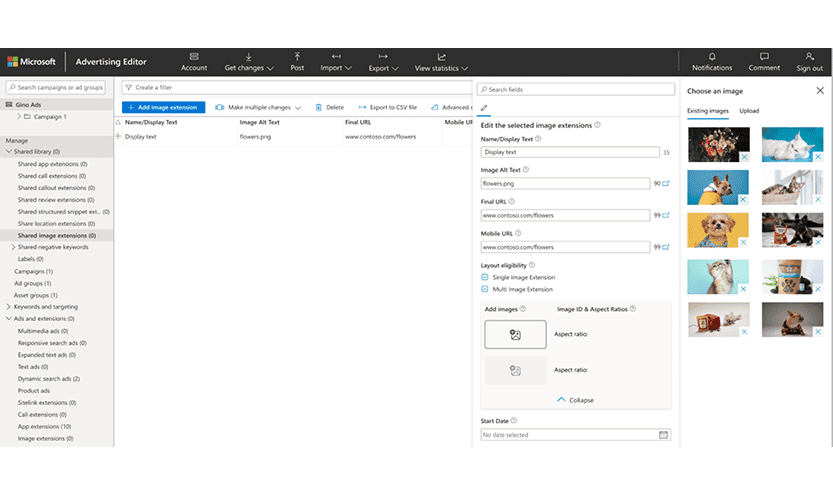Click the Comment icon
This screenshot has width=833, height=494.
(x=764, y=57)
